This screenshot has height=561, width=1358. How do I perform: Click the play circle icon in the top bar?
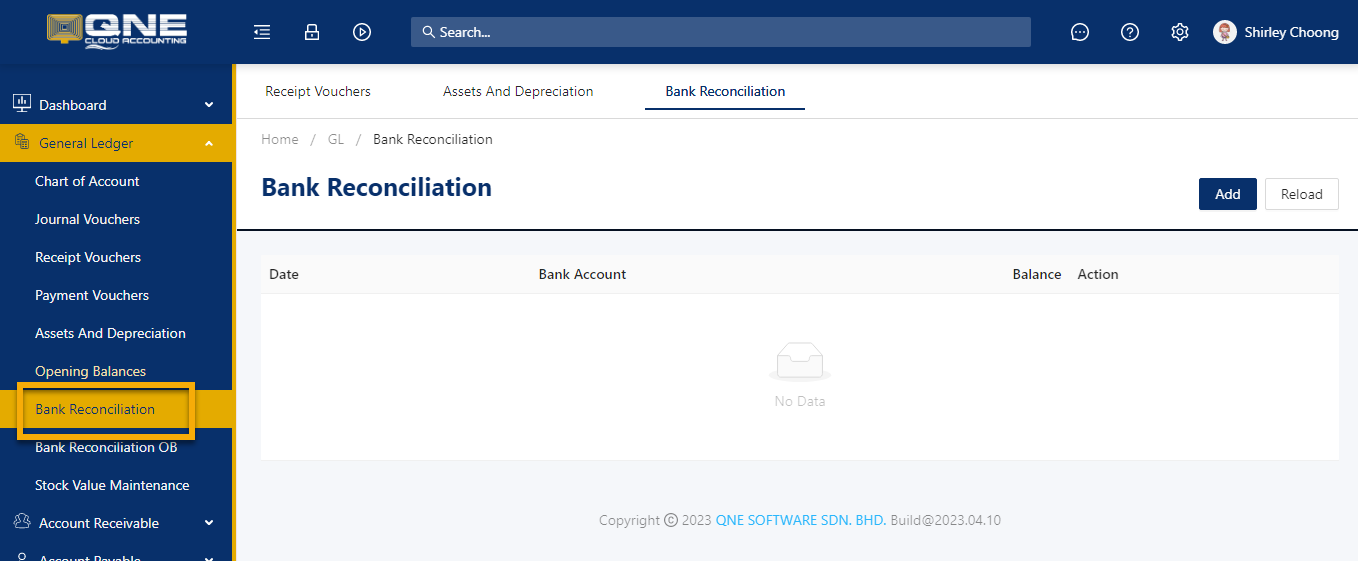[x=362, y=32]
